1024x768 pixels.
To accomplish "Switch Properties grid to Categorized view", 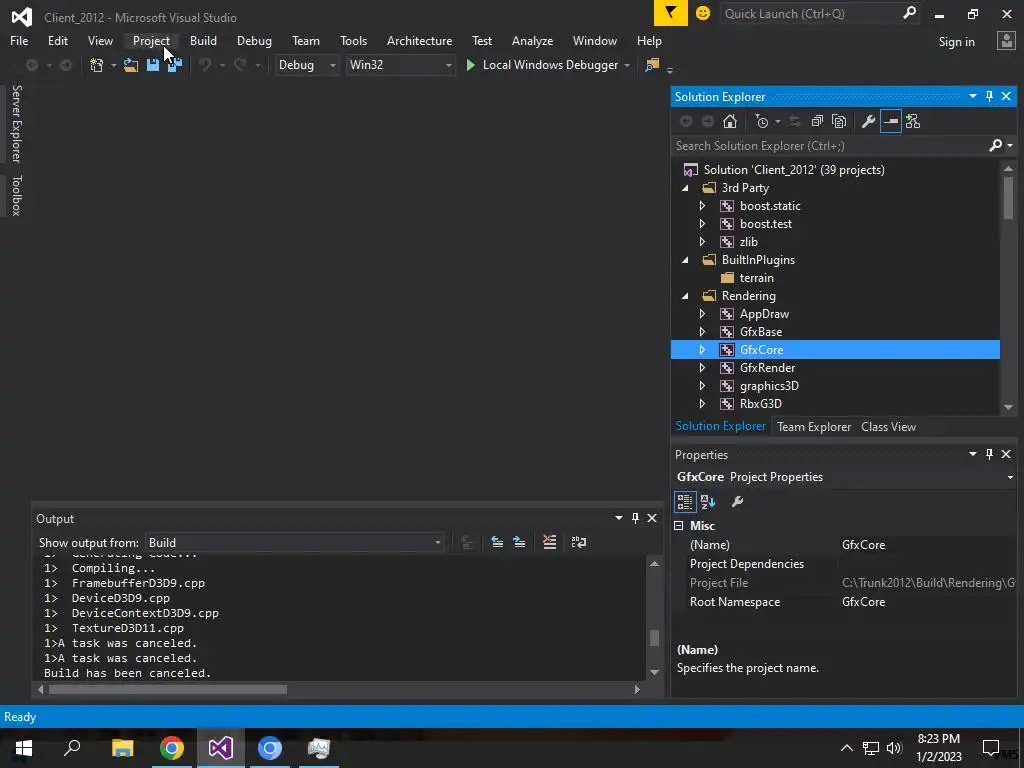I will 684,502.
